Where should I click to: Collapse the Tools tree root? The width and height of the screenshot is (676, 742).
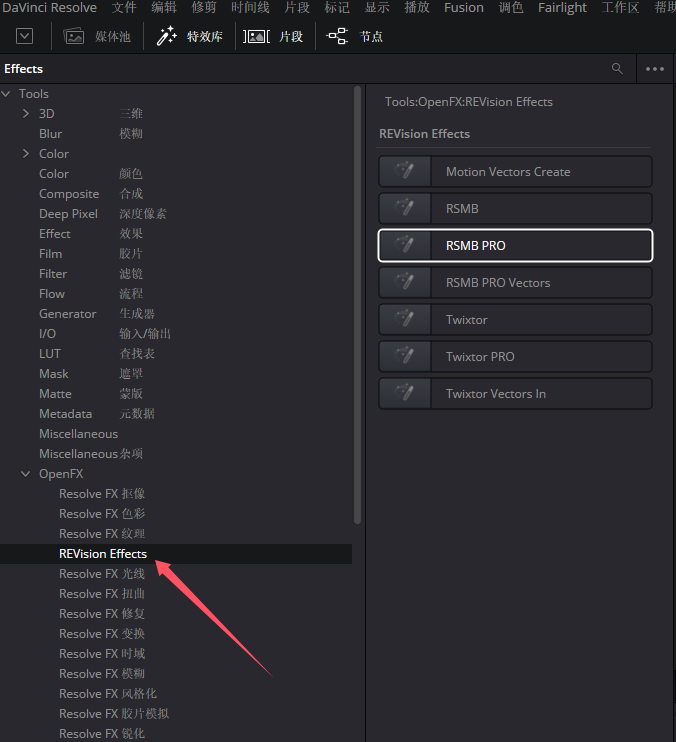(6, 94)
